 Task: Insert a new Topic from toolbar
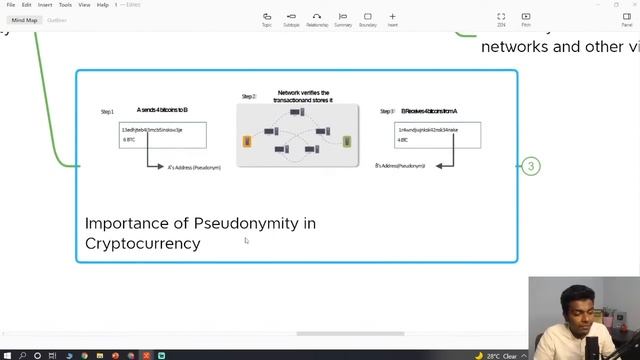267,20
